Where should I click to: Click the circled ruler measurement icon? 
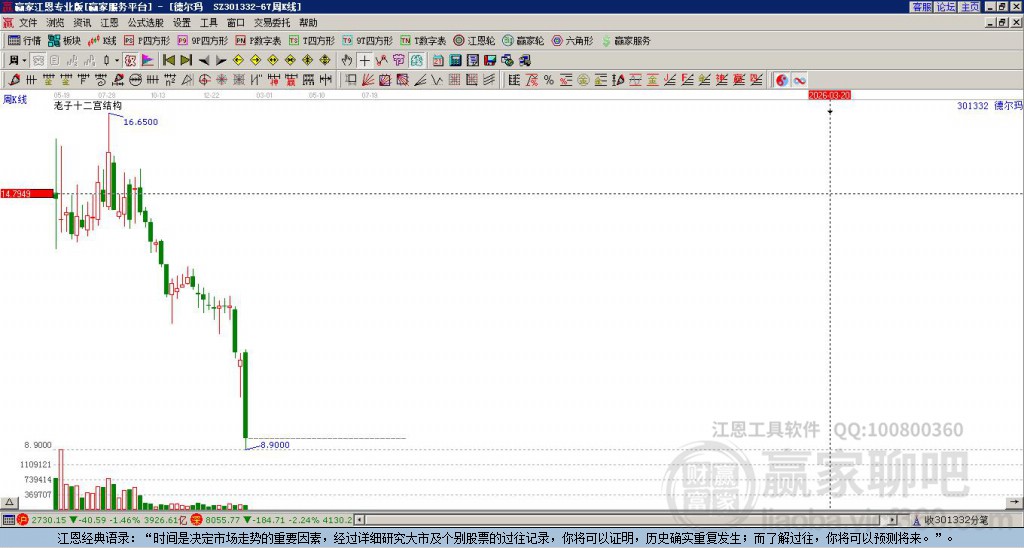(135, 80)
